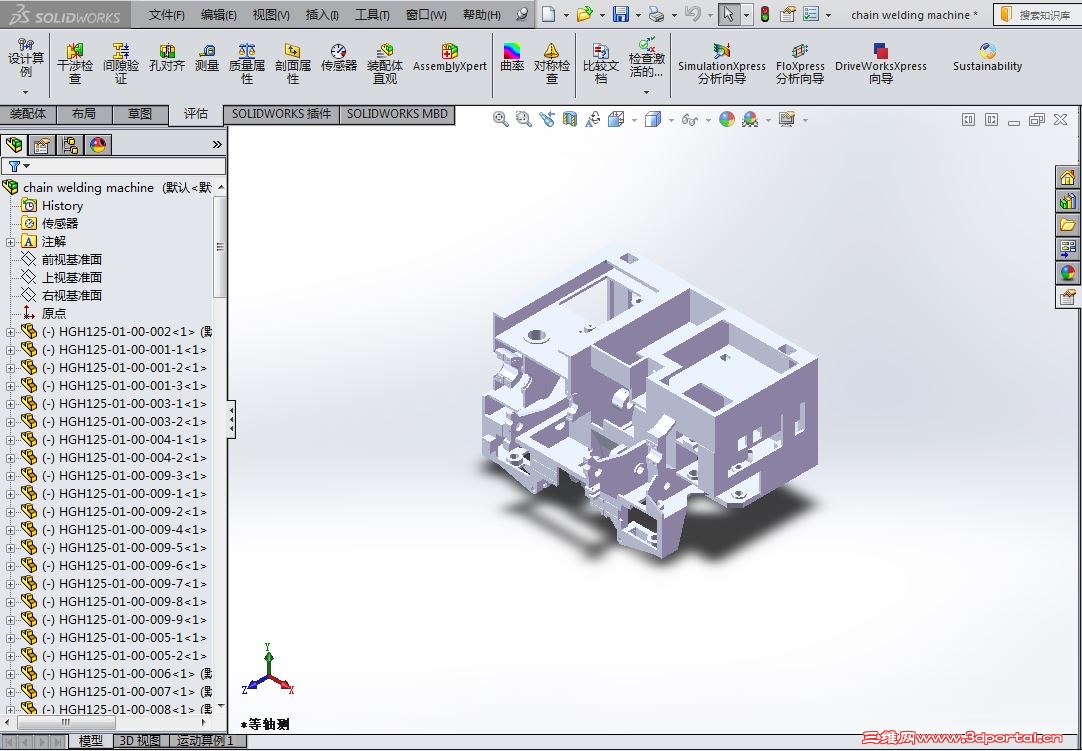Image resolution: width=1082 pixels, height=751 pixels.
Task: Expand the HGH125-01-00-002<1> component
Action: 10,332
